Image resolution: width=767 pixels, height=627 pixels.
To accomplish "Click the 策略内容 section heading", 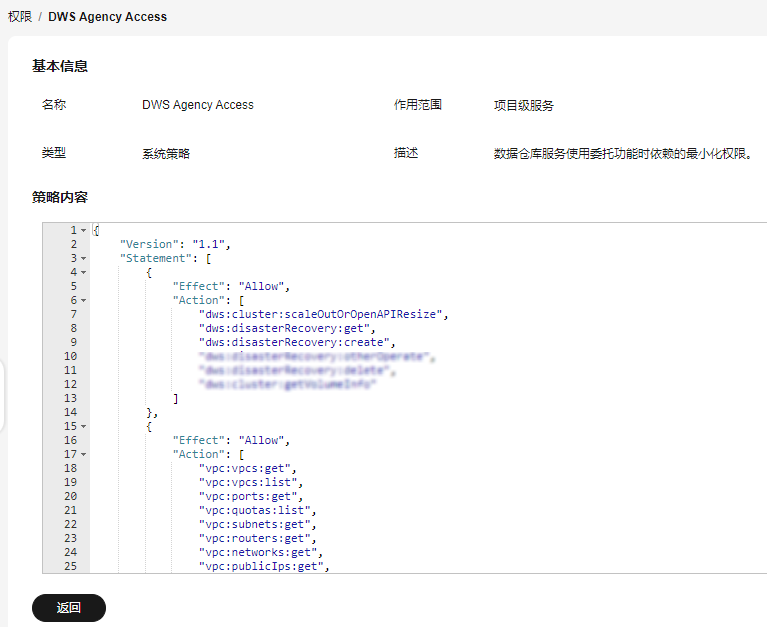I will 60,197.
